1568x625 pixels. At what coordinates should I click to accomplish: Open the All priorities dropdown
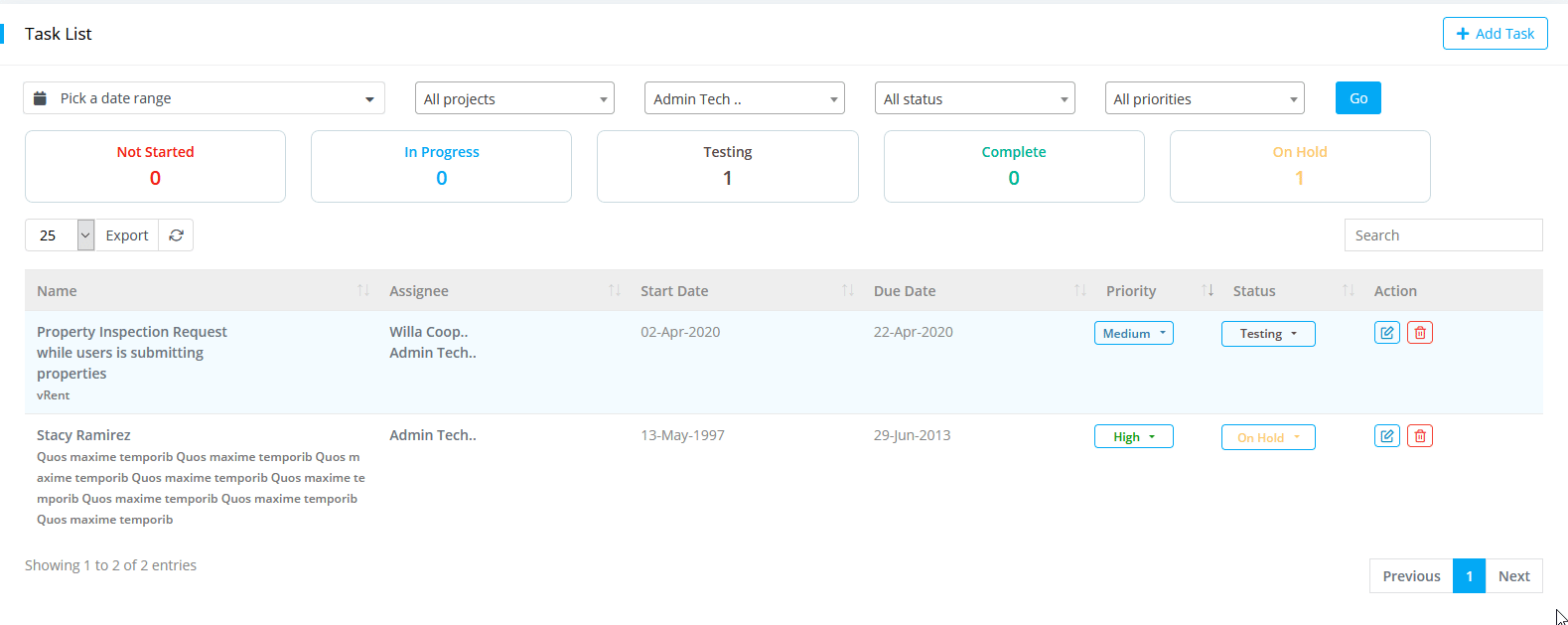[x=1204, y=98]
